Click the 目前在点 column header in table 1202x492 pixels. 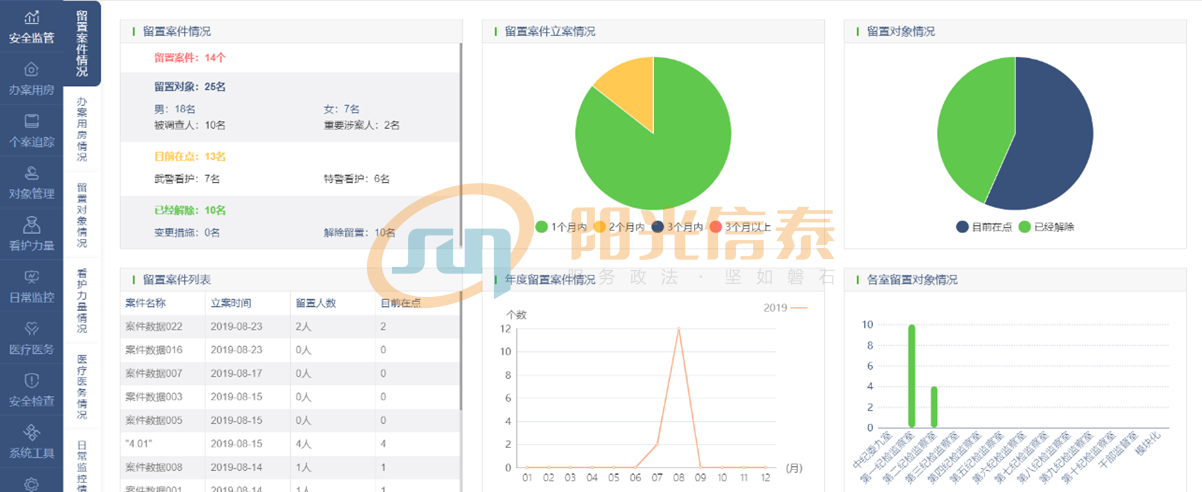(x=400, y=303)
